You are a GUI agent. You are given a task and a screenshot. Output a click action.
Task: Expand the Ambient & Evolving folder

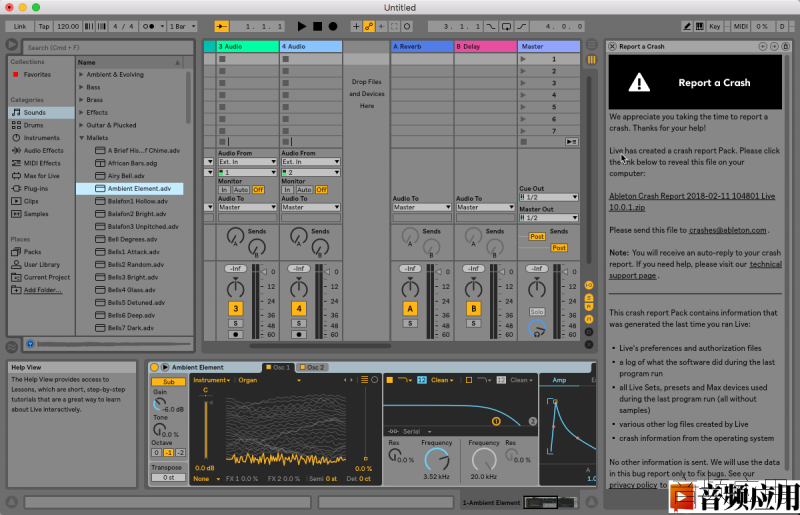[81, 75]
